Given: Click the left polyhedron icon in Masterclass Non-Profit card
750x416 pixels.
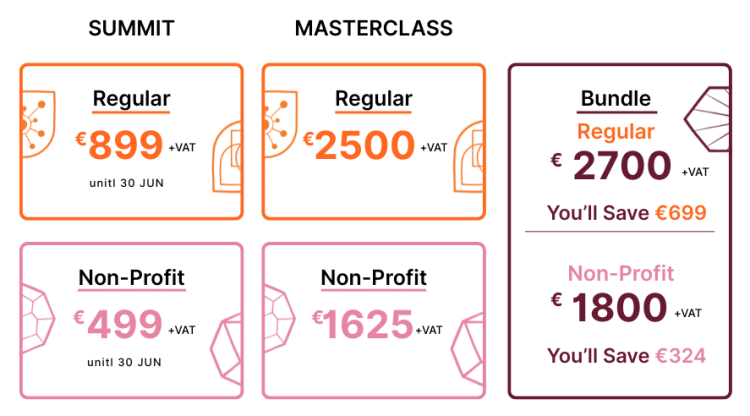Looking at the screenshot, I should (x=280, y=319).
